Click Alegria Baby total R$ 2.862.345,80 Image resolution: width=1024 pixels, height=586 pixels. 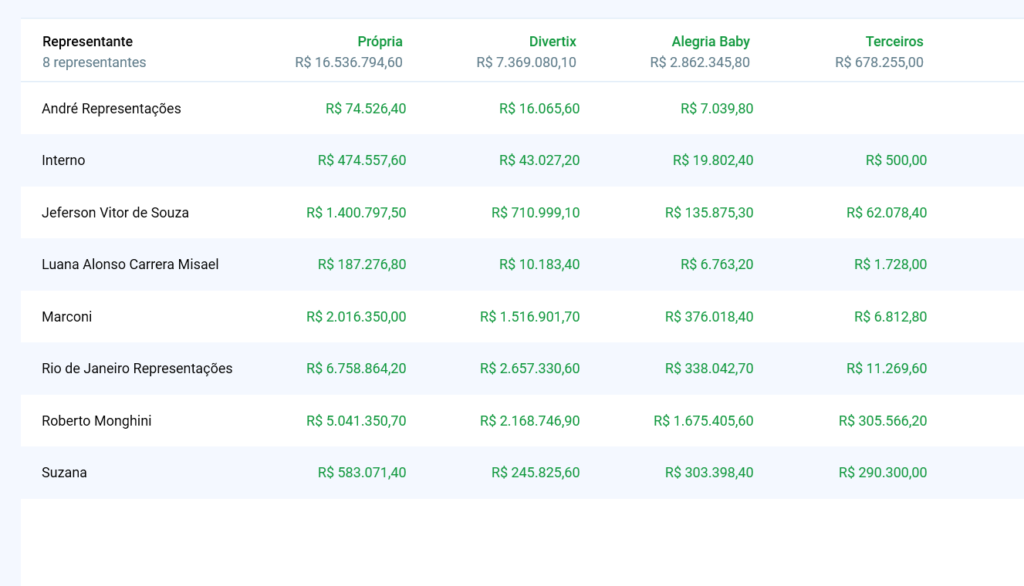[700, 63]
